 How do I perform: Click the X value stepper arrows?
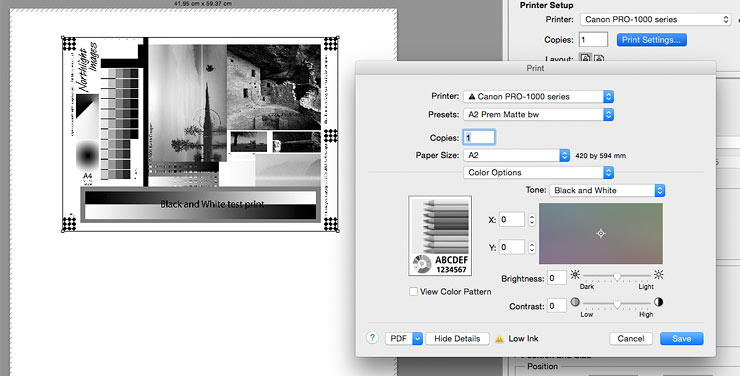[x=532, y=219]
